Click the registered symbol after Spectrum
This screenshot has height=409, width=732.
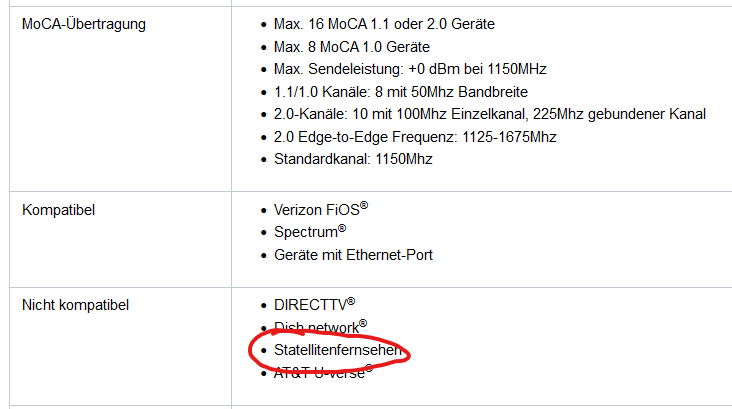(342, 229)
